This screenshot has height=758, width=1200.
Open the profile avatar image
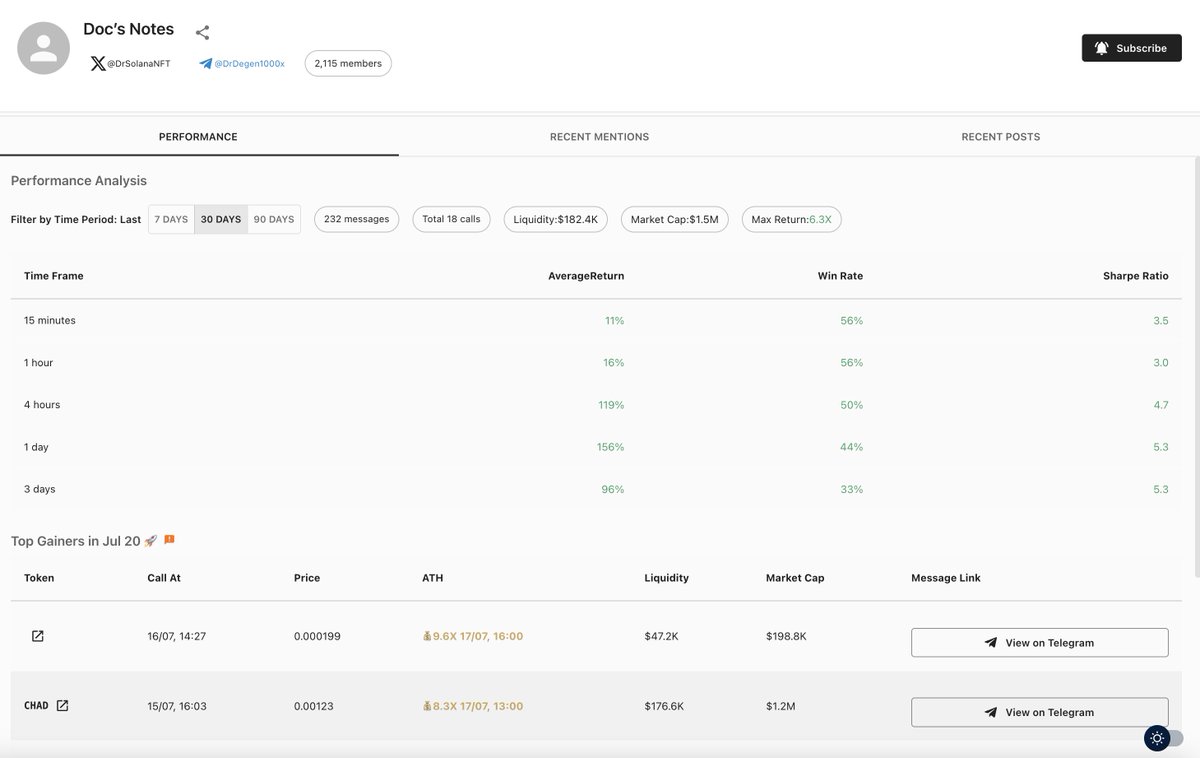pos(44,48)
